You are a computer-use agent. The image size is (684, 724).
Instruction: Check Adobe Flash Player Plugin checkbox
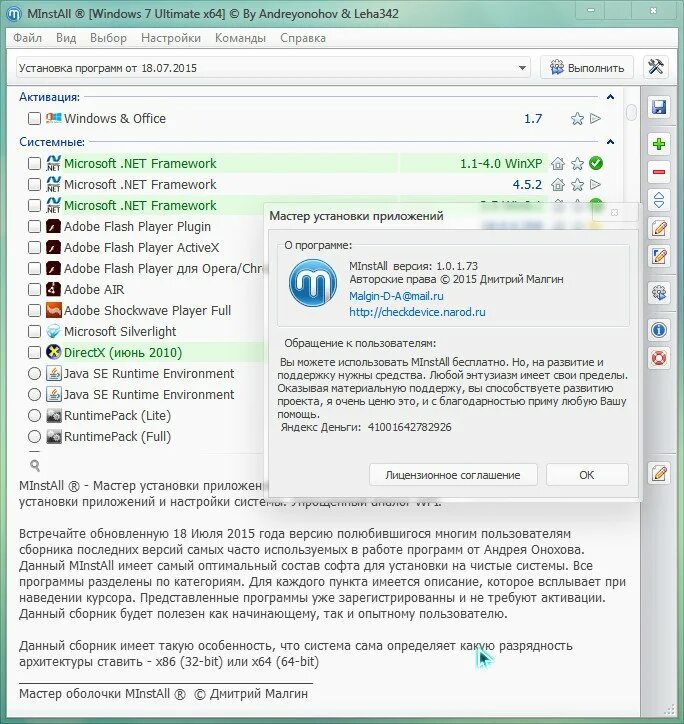pyautogui.click(x=34, y=227)
